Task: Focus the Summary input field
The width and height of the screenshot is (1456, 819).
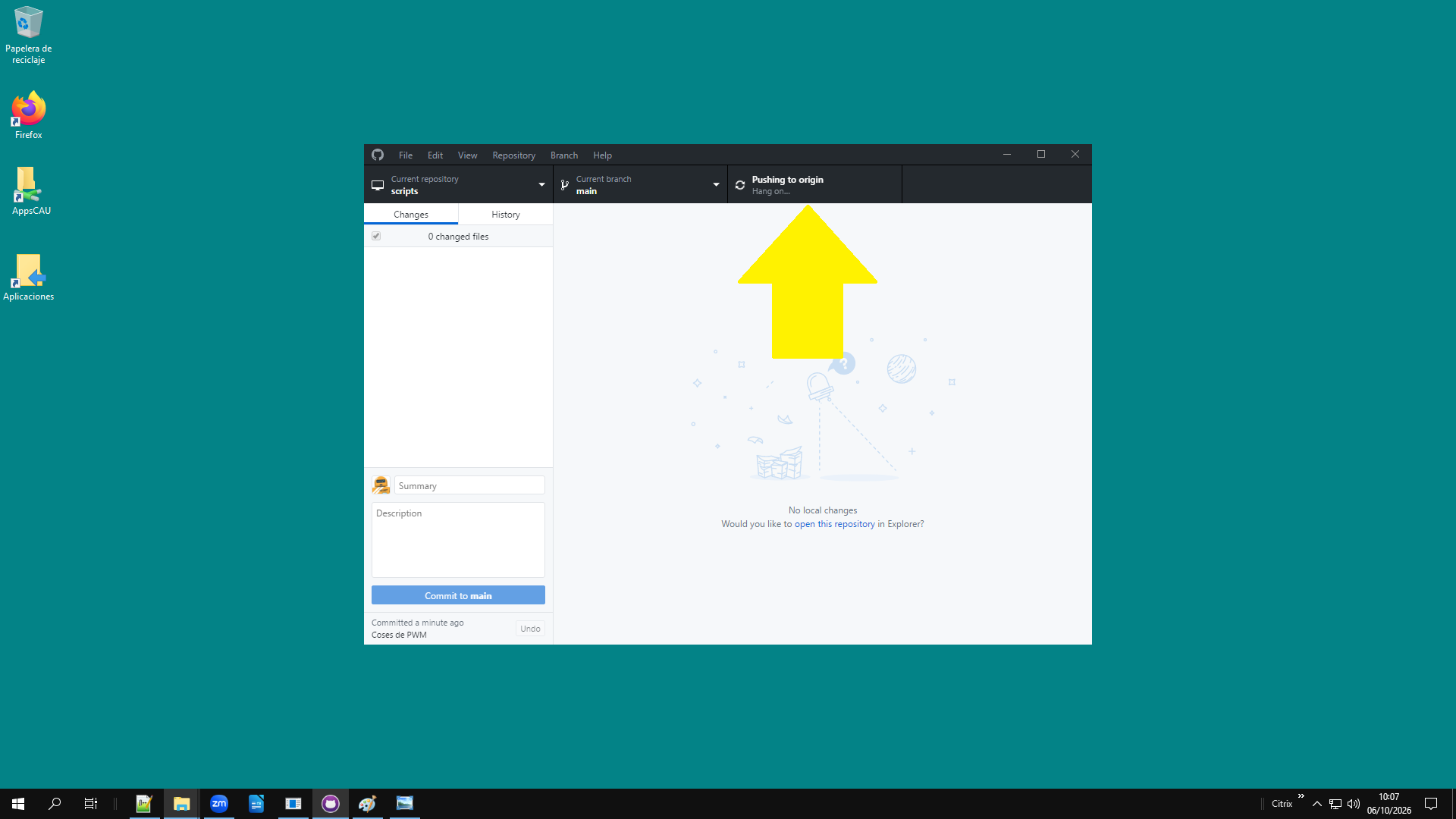Action: (469, 485)
